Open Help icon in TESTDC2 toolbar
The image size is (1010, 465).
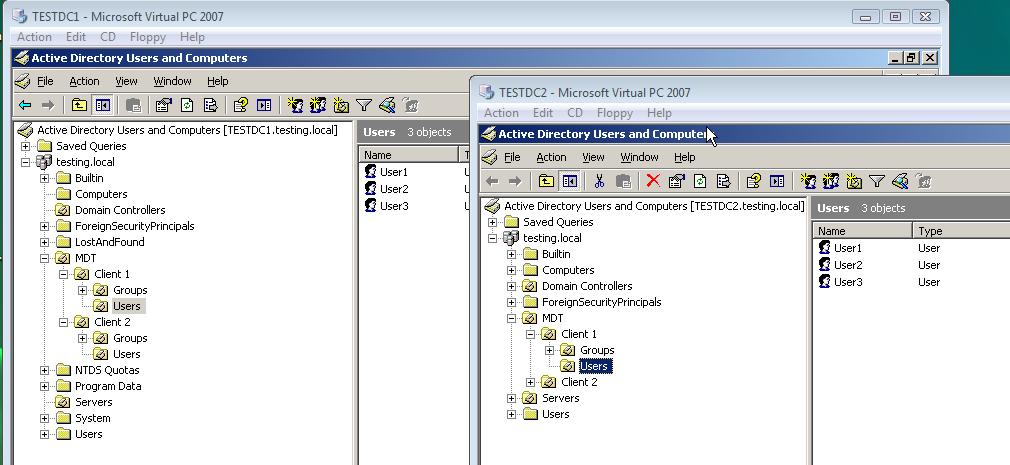pos(753,182)
